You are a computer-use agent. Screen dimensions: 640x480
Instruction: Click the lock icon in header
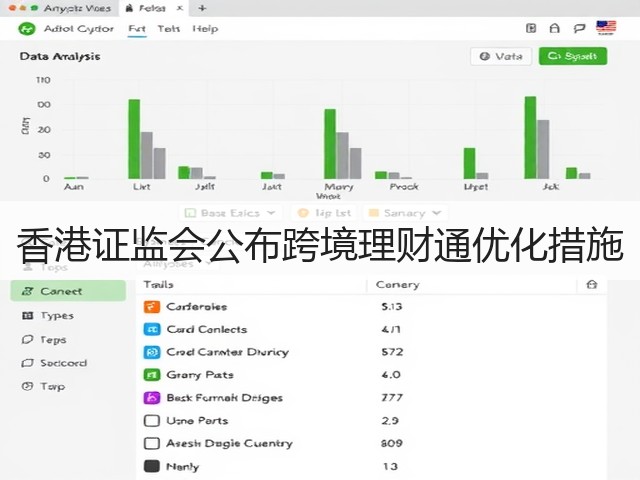pyautogui.click(x=554, y=28)
